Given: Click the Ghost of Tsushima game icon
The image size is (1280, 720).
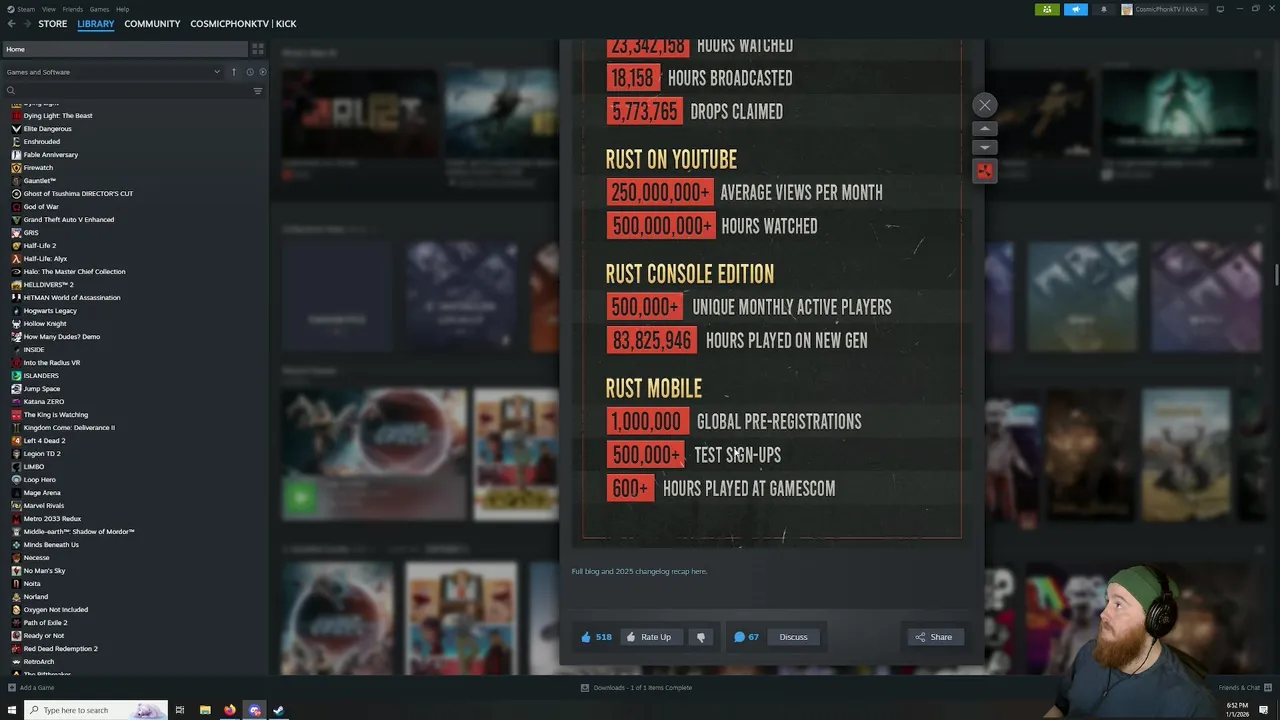Looking at the screenshot, I should pos(16,194).
